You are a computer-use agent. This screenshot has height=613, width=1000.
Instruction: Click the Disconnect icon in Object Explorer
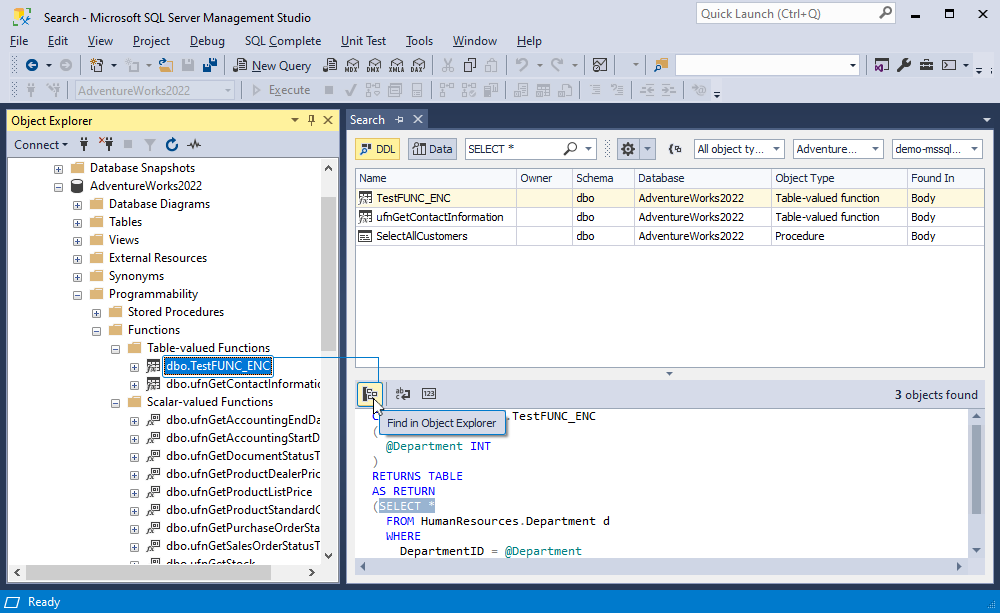pyautogui.click(x=105, y=145)
